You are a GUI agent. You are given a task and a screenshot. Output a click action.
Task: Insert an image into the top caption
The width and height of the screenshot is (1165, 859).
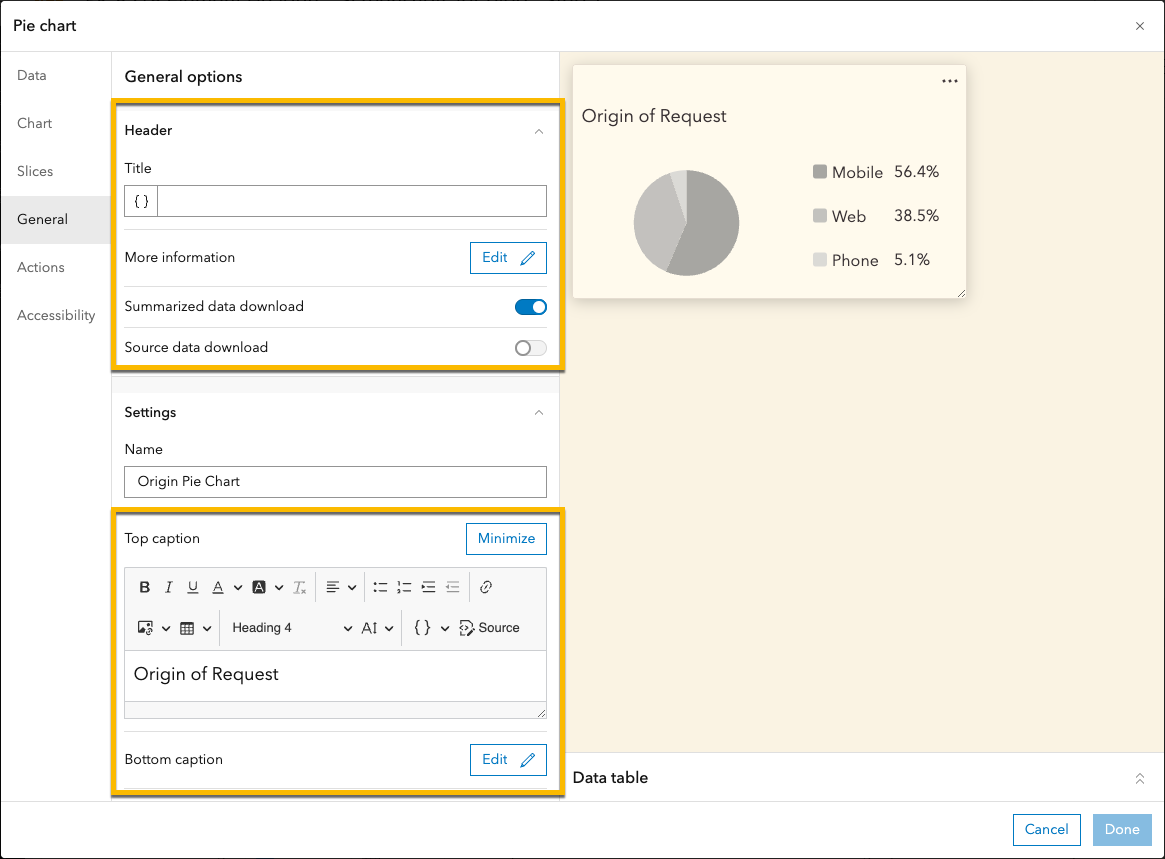(143, 627)
